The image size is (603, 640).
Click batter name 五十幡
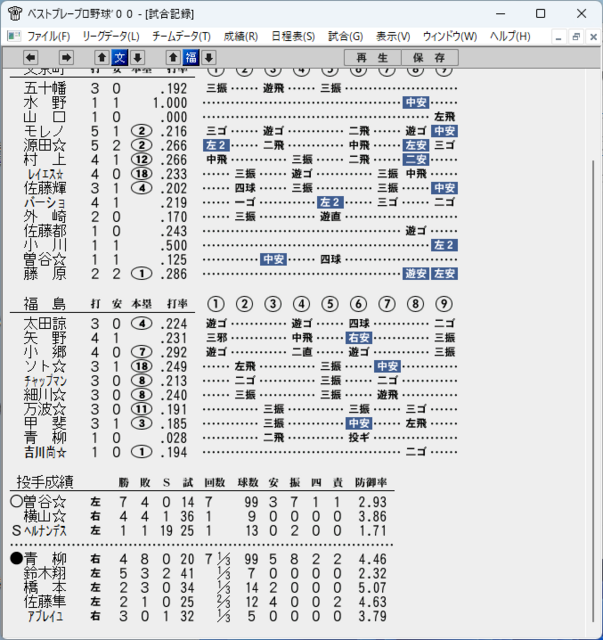point(45,88)
